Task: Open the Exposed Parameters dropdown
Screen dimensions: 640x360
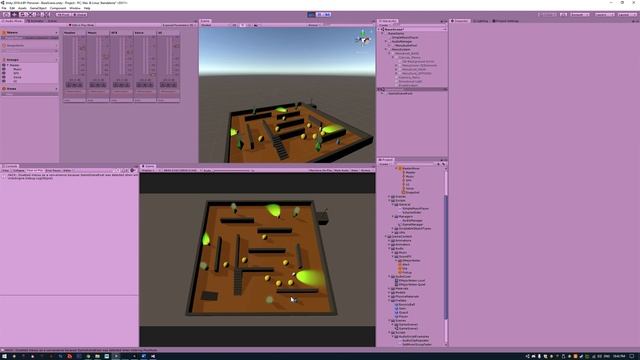Action: point(178,25)
